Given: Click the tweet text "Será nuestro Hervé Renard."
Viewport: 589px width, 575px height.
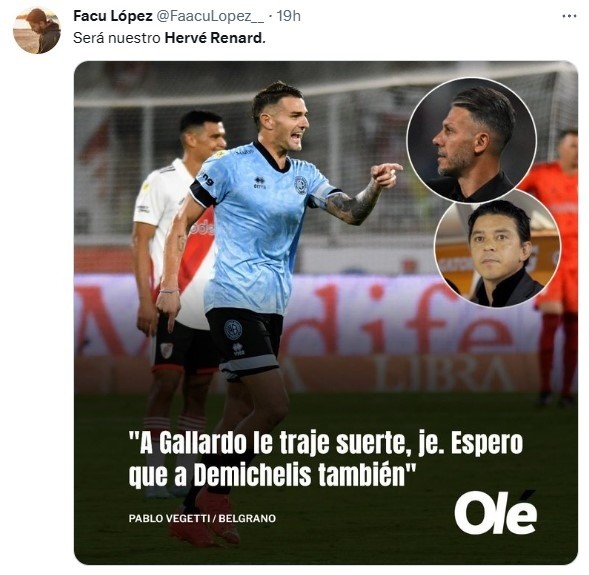Looking at the screenshot, I should pos(169,38).
